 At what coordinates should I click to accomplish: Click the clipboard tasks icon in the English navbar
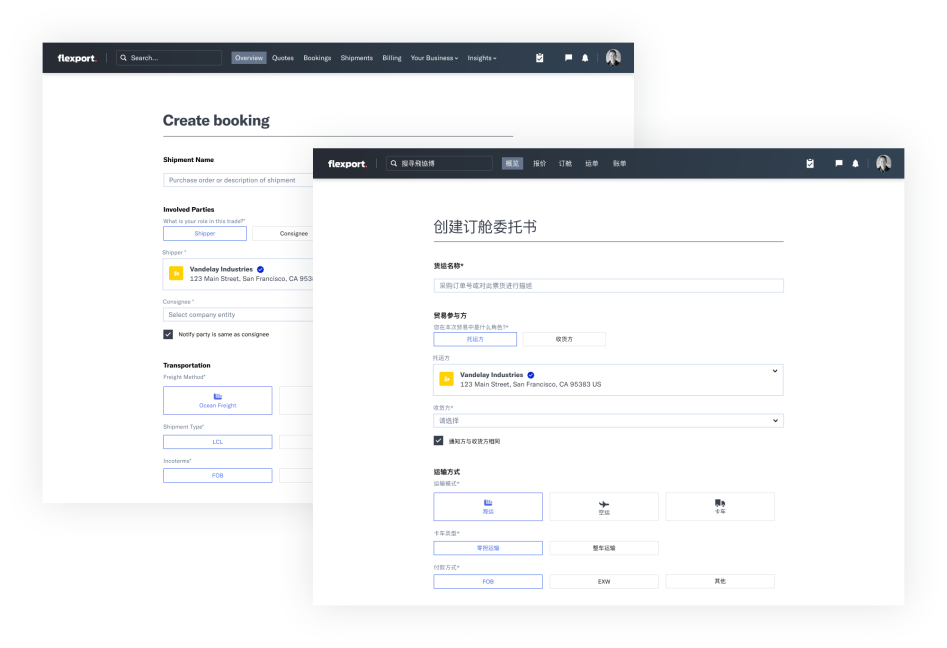pyautogui.click(x=540, y=58)
